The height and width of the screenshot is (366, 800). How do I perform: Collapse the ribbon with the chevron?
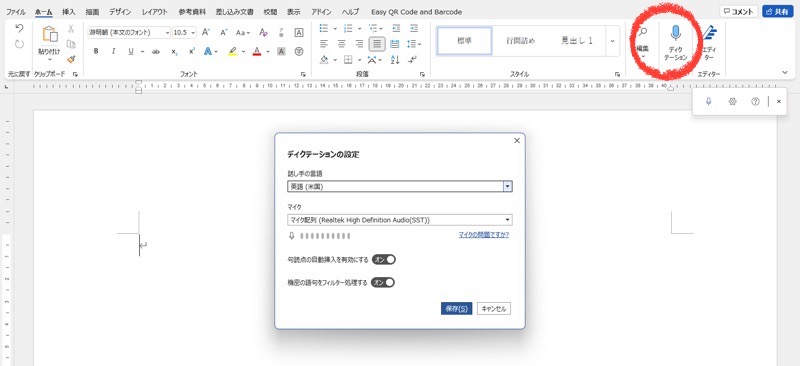point(785,72)
